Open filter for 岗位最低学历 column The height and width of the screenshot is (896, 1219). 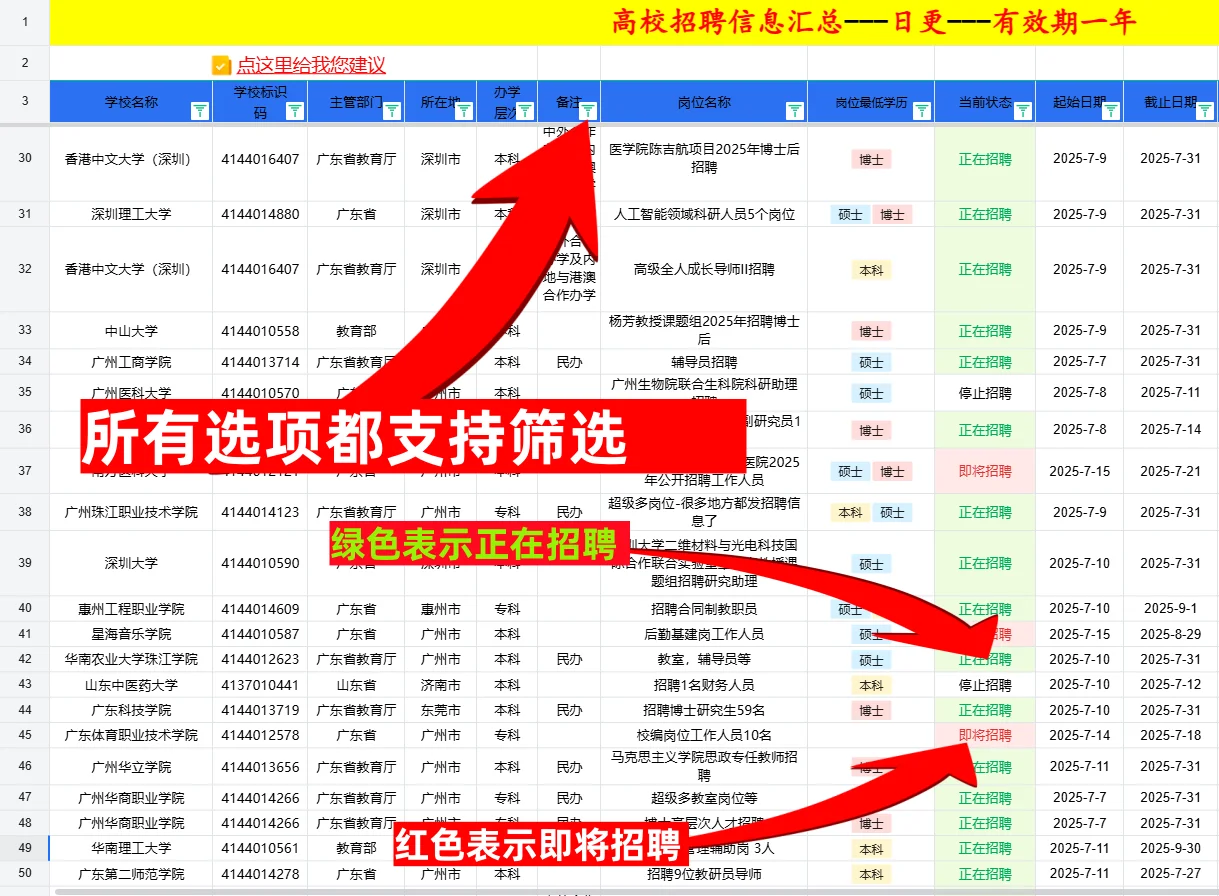pyautogui.click(x=922, y=111)
